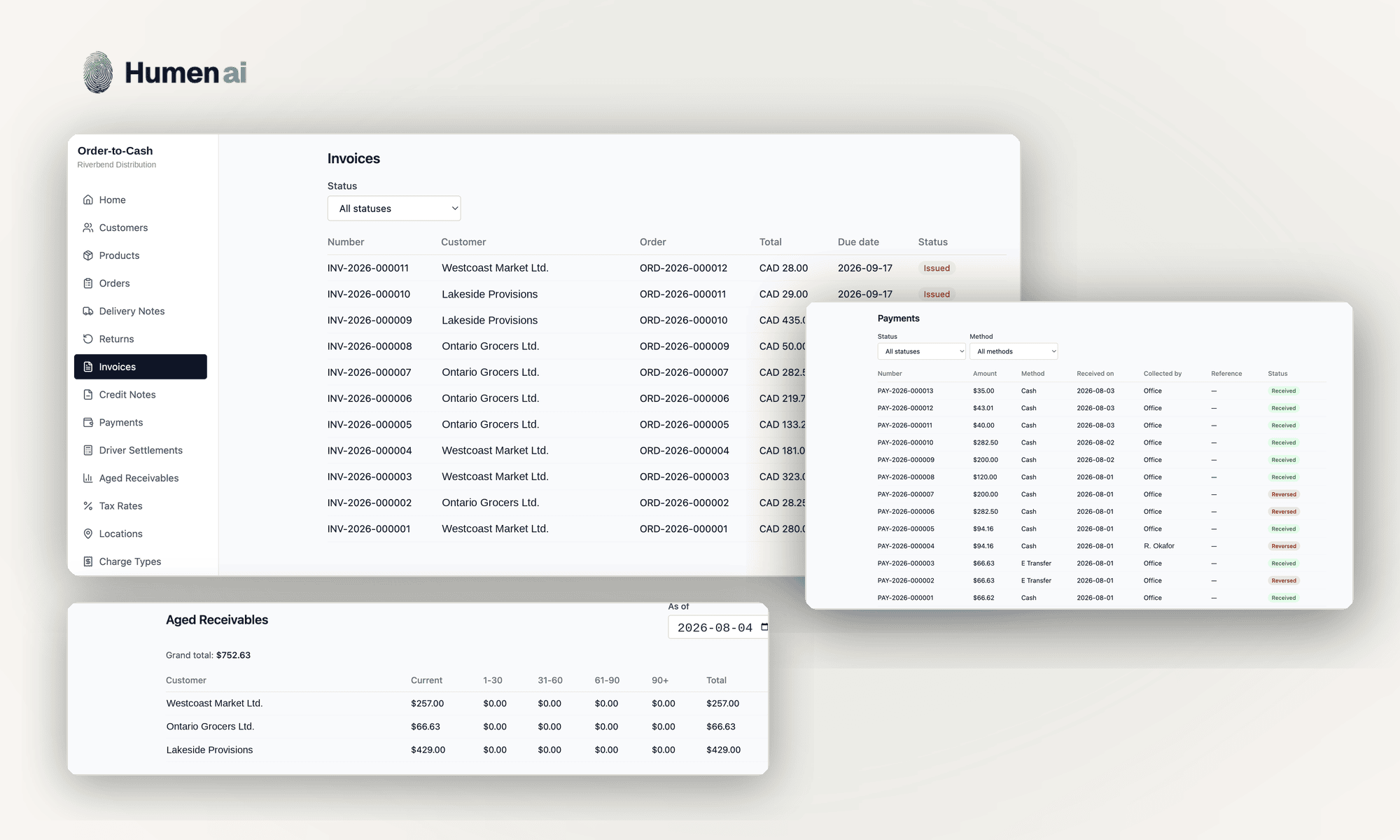Image resolution: width=1400 pixels, height=840 pixels.
Task: Open calendar picker icon in As of field
Action: (764, 627)
